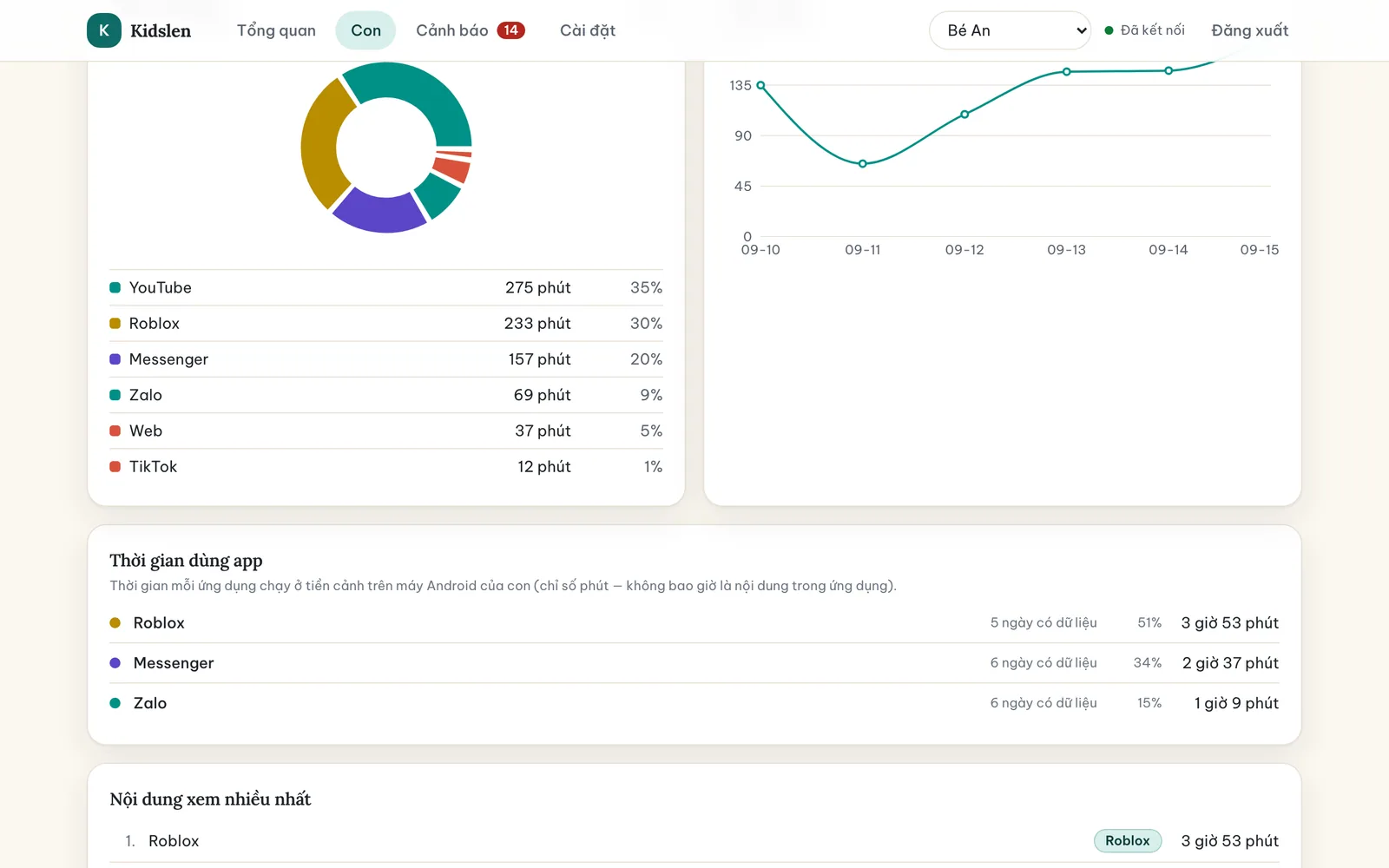
Task: Select the first-ranked Roblox content entry
Action: tap(174, 841)
